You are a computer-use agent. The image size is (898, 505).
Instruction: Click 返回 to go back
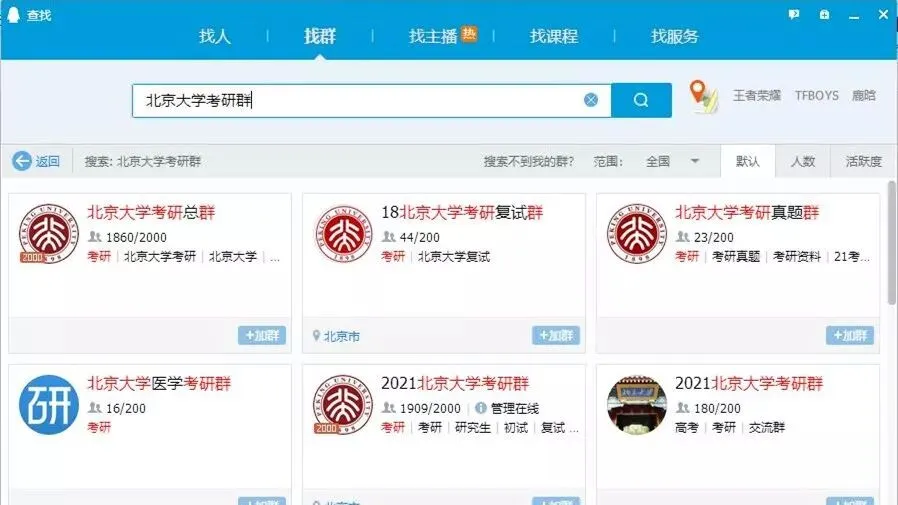[48, 161]
